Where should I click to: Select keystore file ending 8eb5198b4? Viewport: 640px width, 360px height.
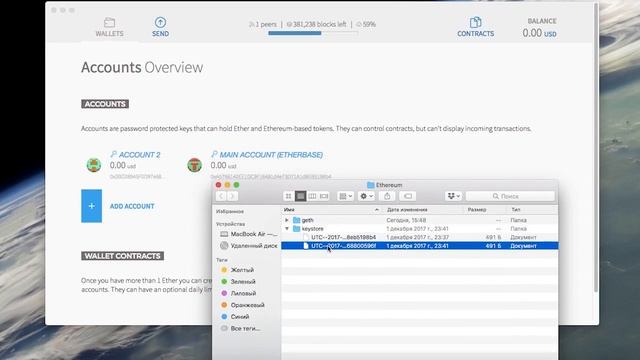click(x=420, y=237)
